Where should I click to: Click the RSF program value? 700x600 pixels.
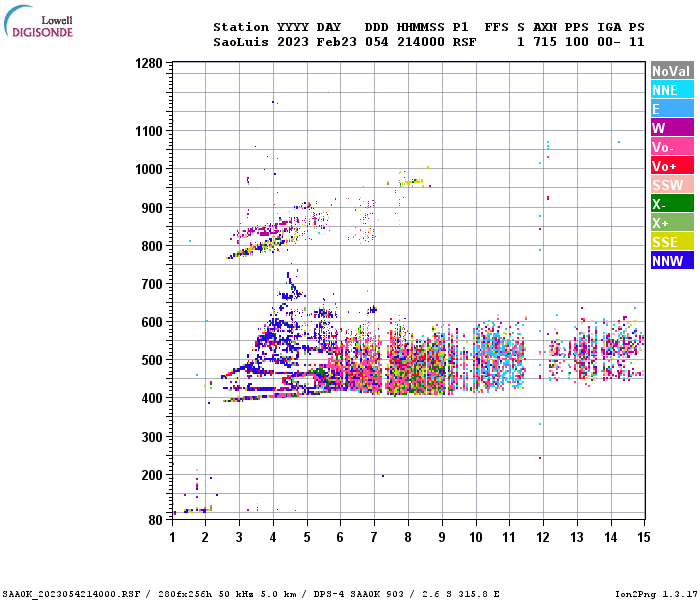(464, 42)
